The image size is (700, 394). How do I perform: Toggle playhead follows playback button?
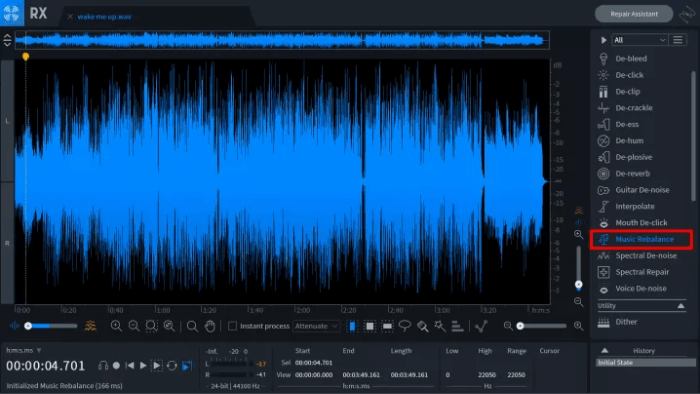[x=187, y=366]
